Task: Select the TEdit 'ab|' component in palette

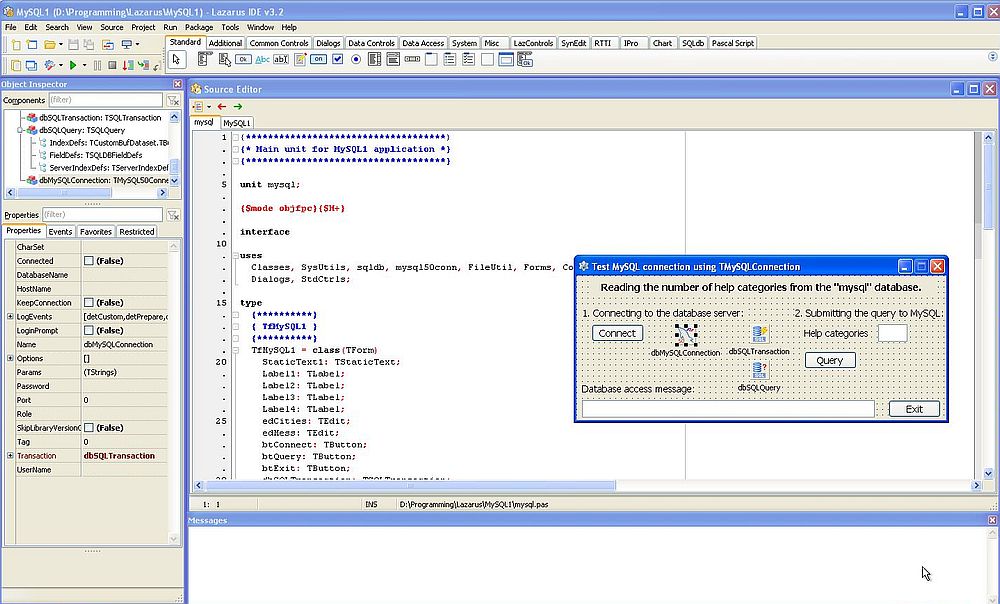Action: click(281, 59)
